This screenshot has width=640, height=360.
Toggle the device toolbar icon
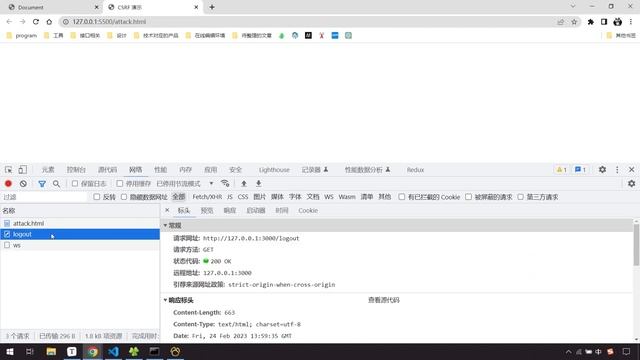point(22,169)
